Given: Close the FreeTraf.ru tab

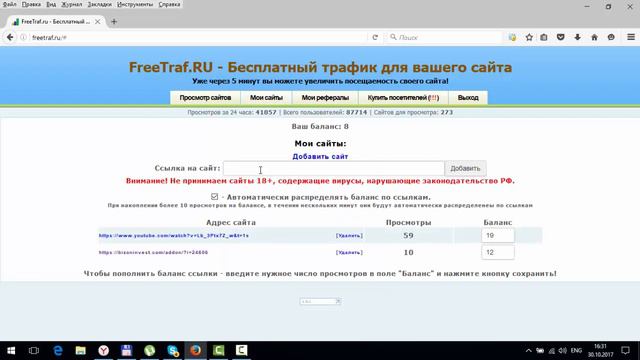Looking at the screenshot, I should point(98,22).
